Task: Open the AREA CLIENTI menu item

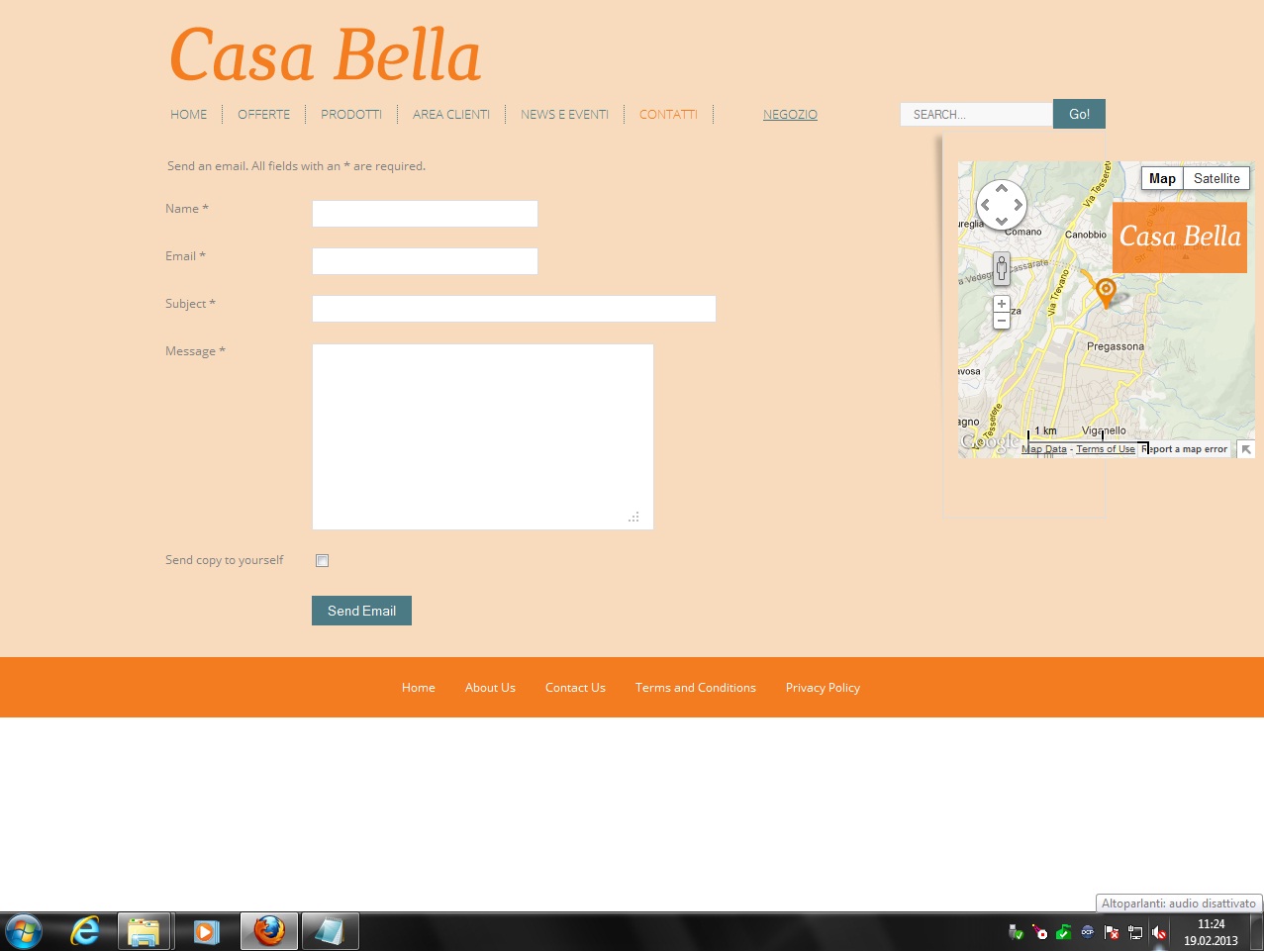Action: click(451, 115)
